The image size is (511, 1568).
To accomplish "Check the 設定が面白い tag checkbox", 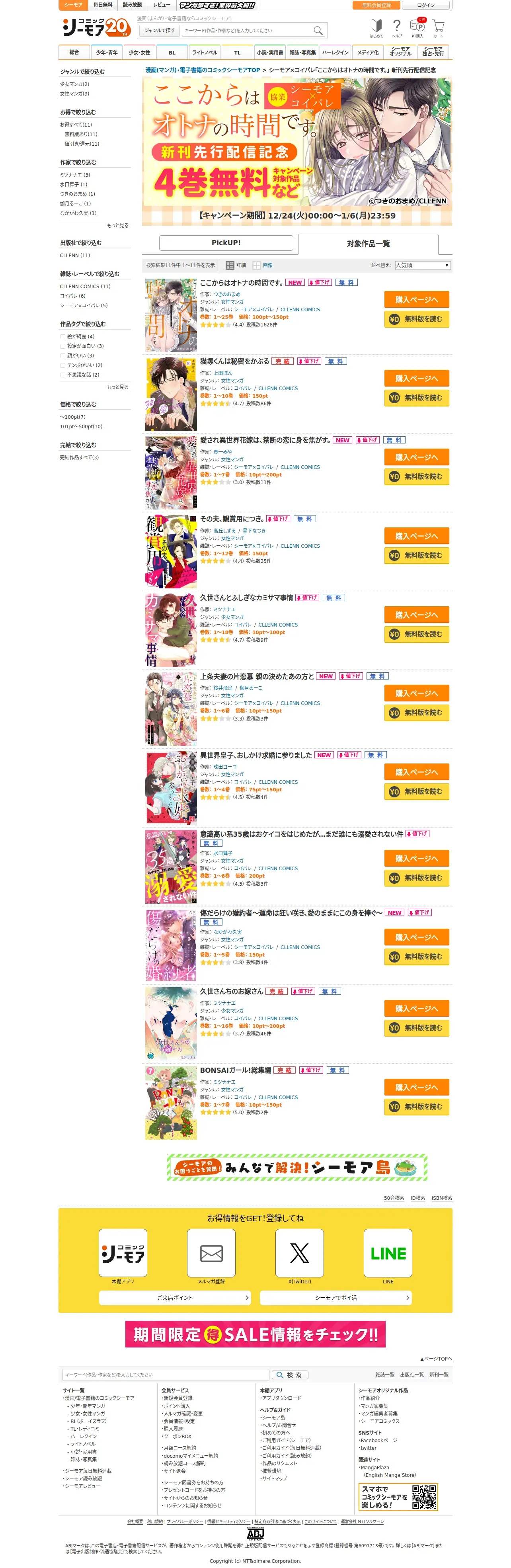I will [62, 346].
